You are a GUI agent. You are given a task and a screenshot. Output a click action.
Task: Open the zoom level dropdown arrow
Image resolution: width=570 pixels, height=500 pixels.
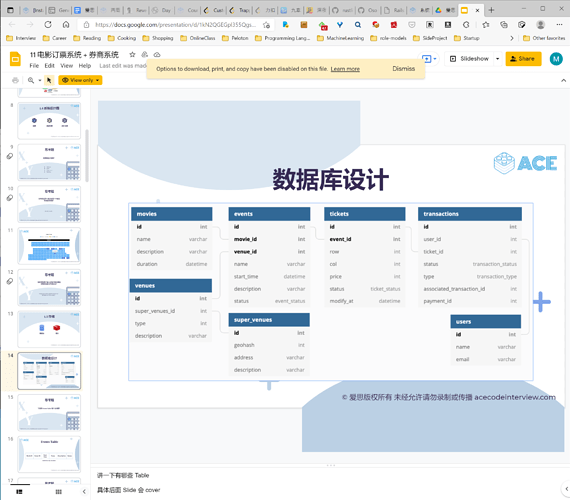pos(40,80)
